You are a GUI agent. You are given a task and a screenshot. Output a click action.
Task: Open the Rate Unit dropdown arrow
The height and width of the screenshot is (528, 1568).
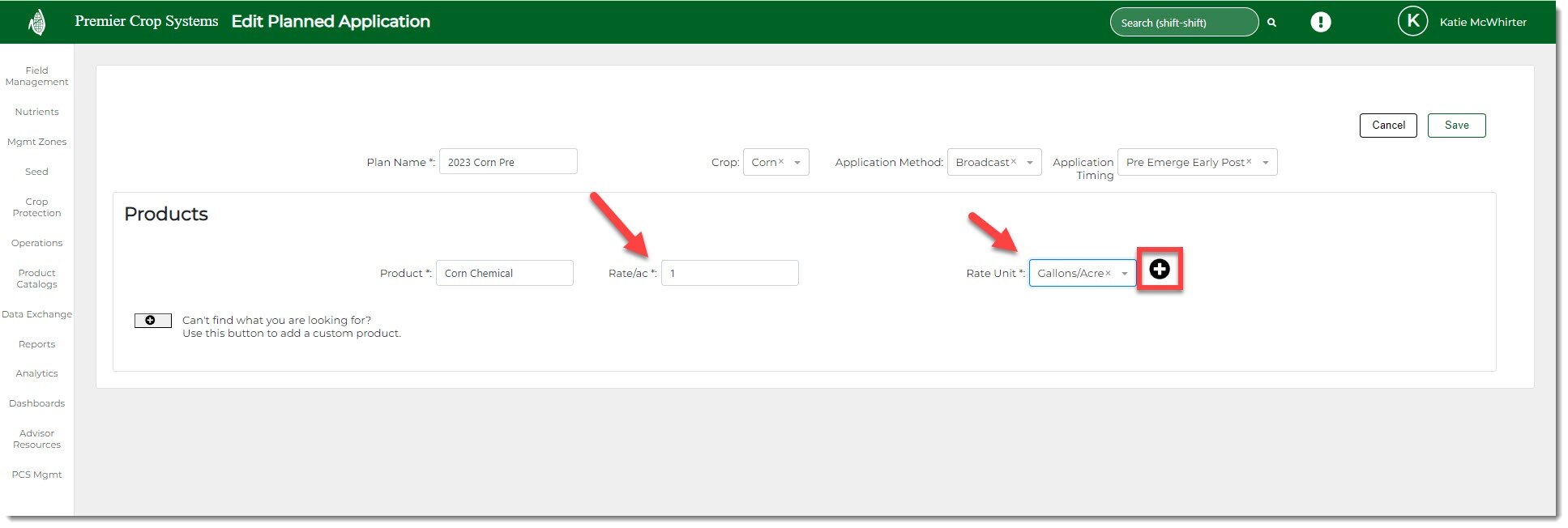coord(1124,274)
